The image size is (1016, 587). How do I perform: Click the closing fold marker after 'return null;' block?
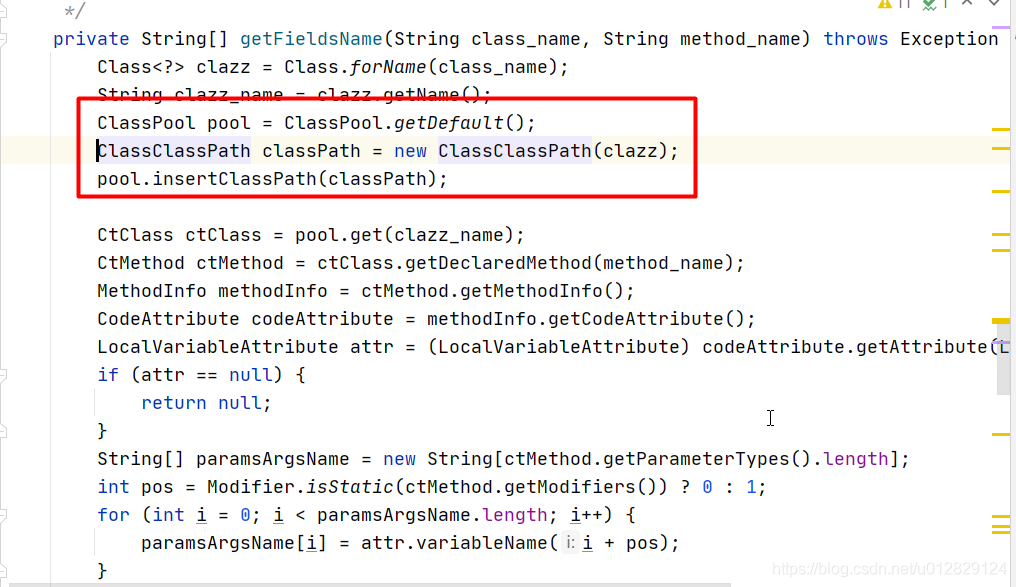[x=3, y=431]
